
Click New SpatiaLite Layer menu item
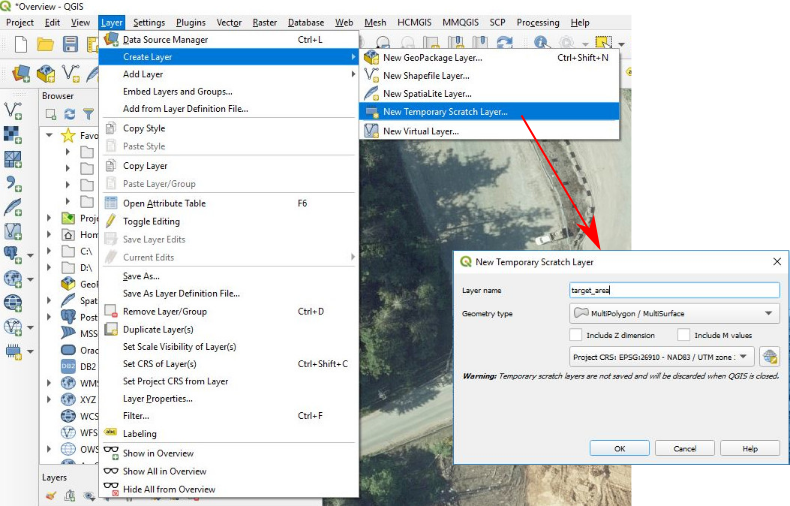pyautogui.click(x=489, y=94)
